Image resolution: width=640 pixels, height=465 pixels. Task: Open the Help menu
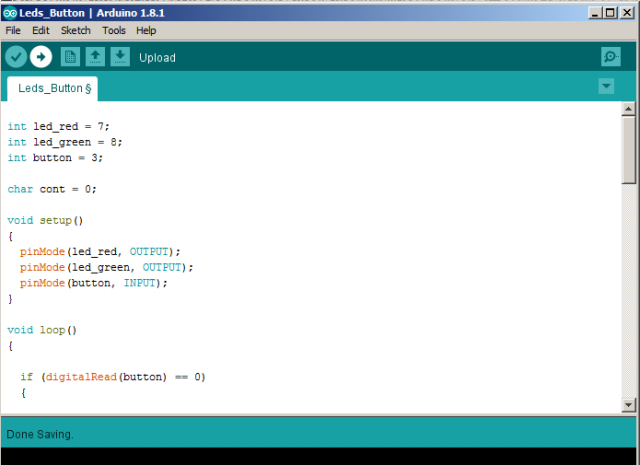146,31
